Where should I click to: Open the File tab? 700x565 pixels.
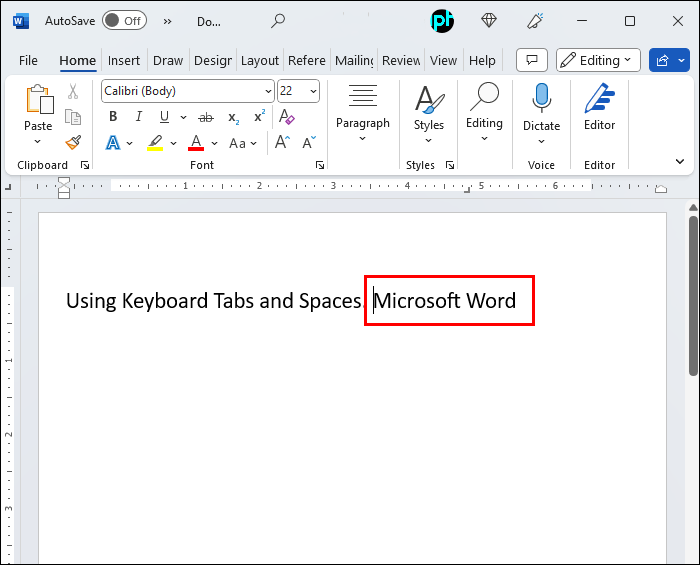[x=28, y=60]
